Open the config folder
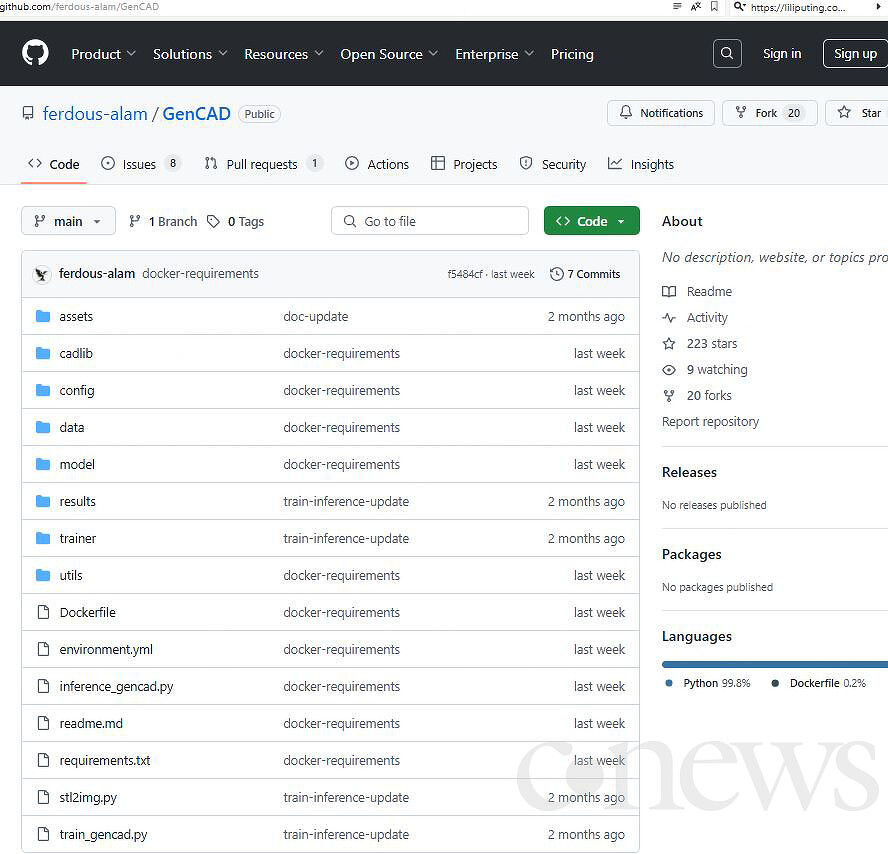This screenshot has height=854, width=888. 77,391
